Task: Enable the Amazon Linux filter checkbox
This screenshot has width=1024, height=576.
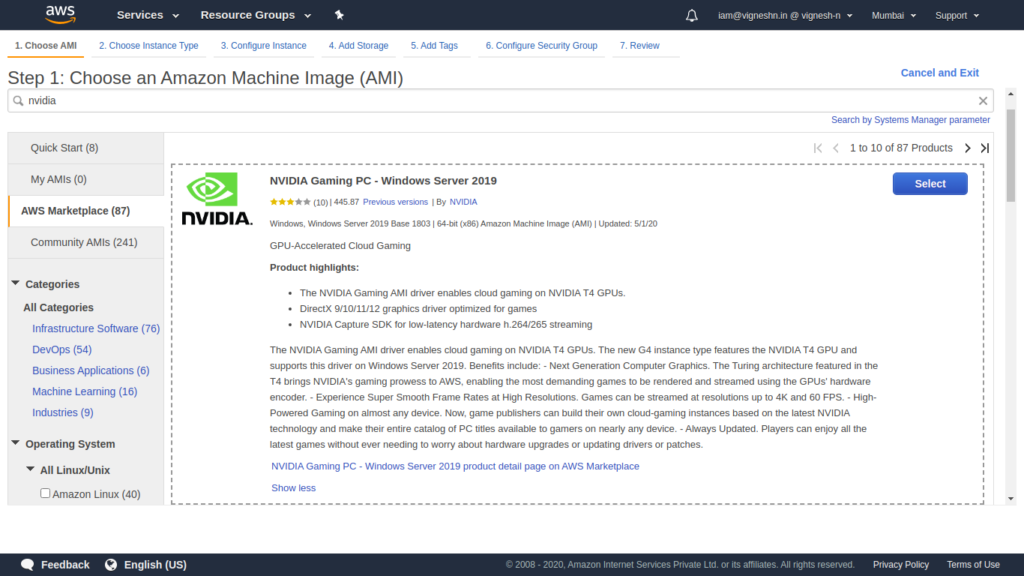Action: pyautogui.click(x=45, y=493)
